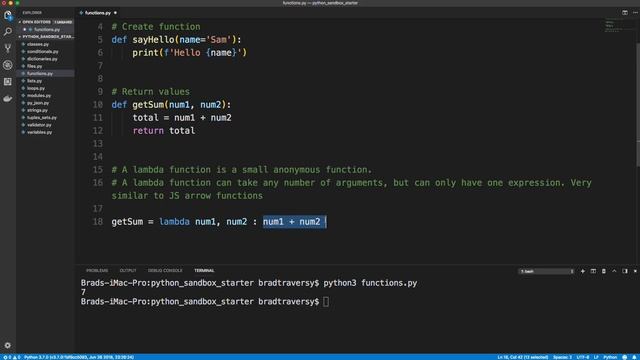Show errors and warnings count in status bar

11,357
